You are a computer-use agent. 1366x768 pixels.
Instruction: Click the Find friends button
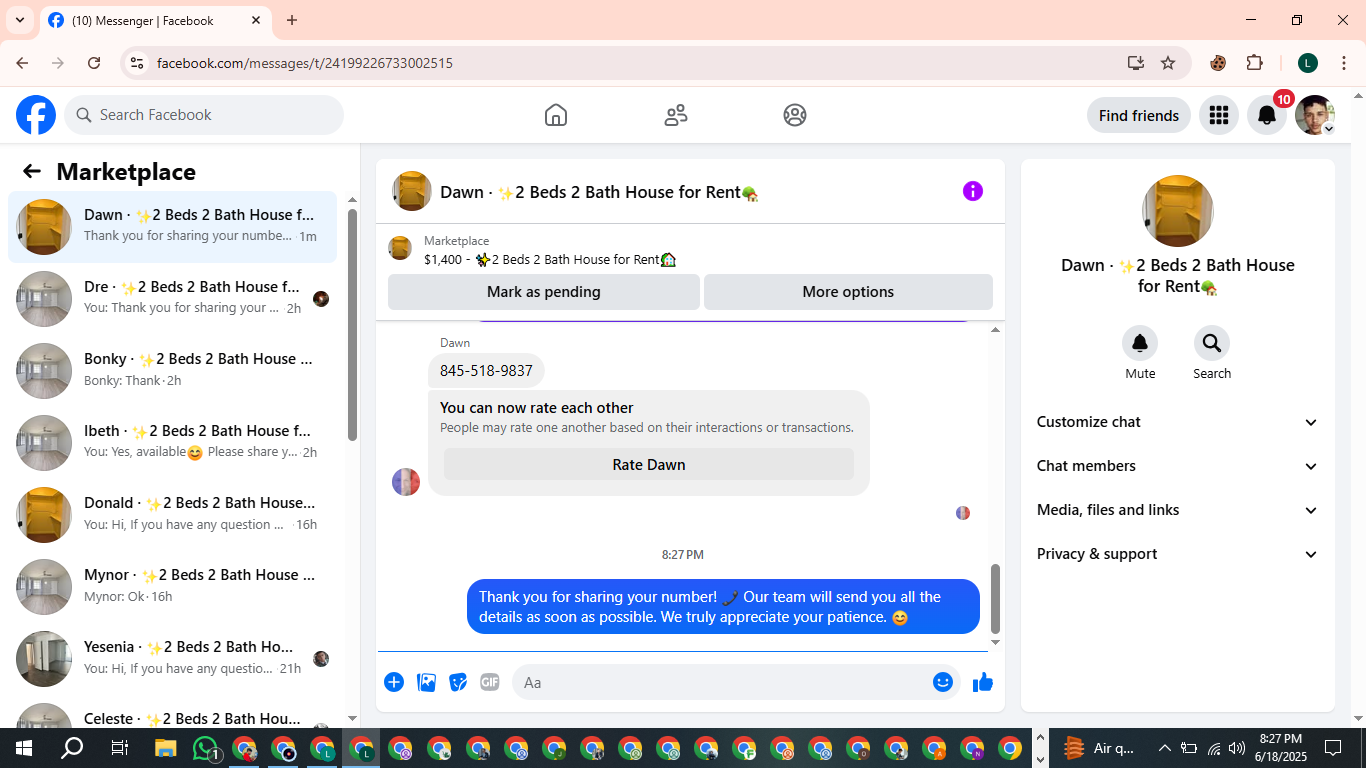tap(1139, 115)
